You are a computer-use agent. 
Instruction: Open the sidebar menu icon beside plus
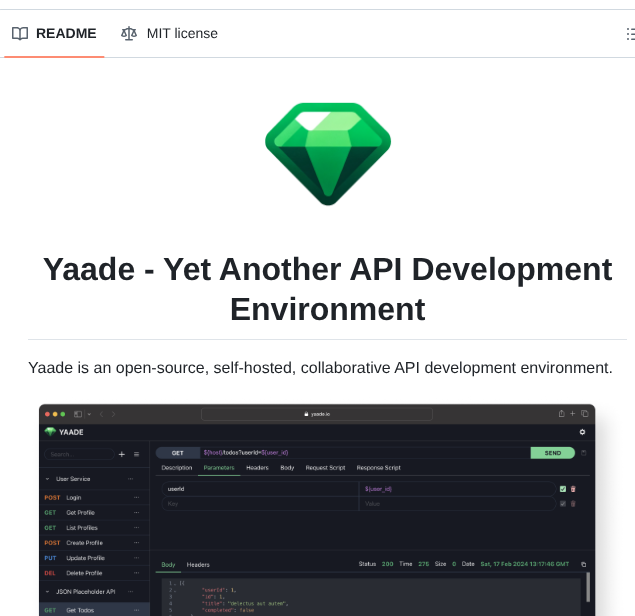point(136,454)
